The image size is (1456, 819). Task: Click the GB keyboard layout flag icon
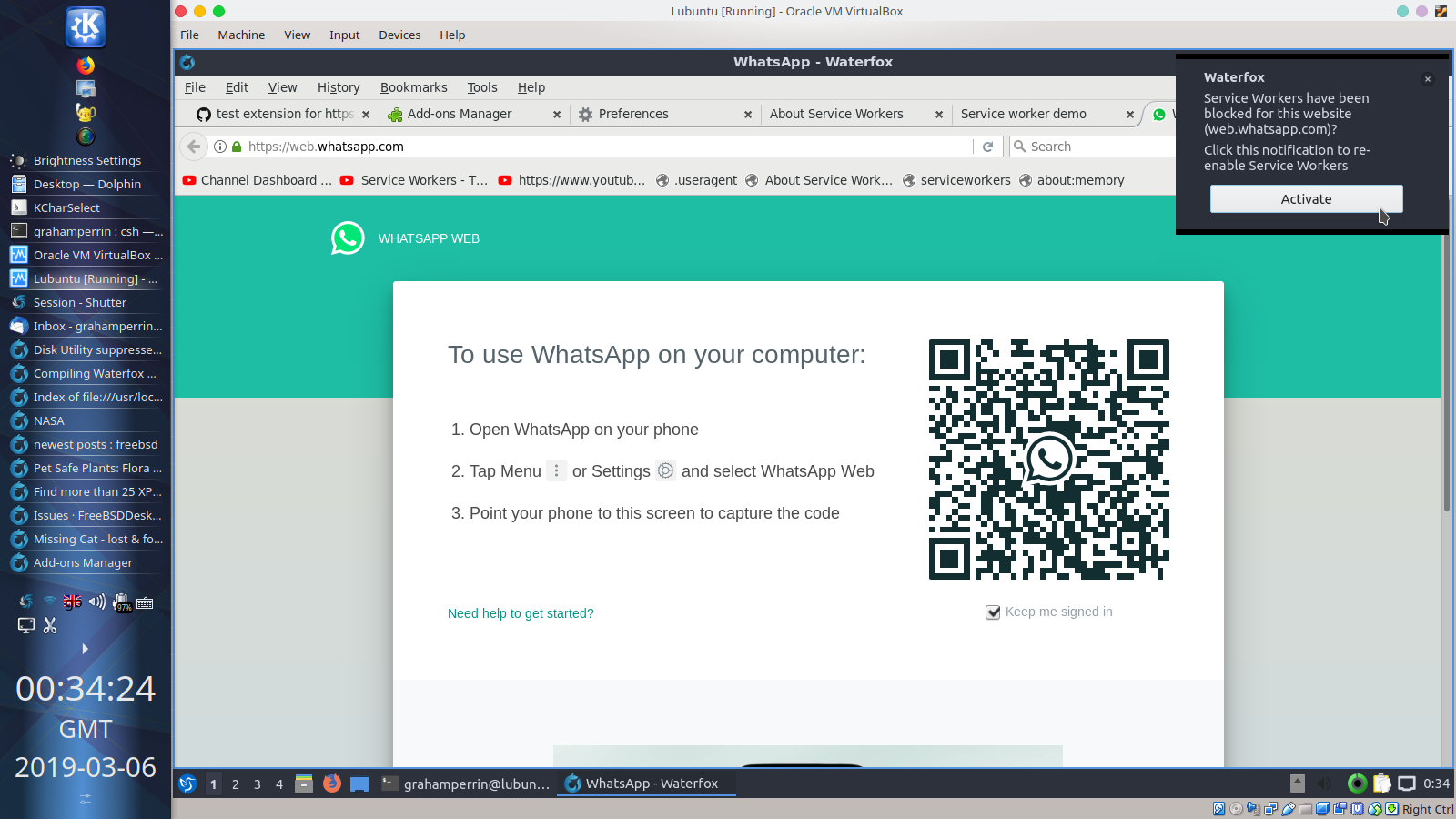coord(73,602)
